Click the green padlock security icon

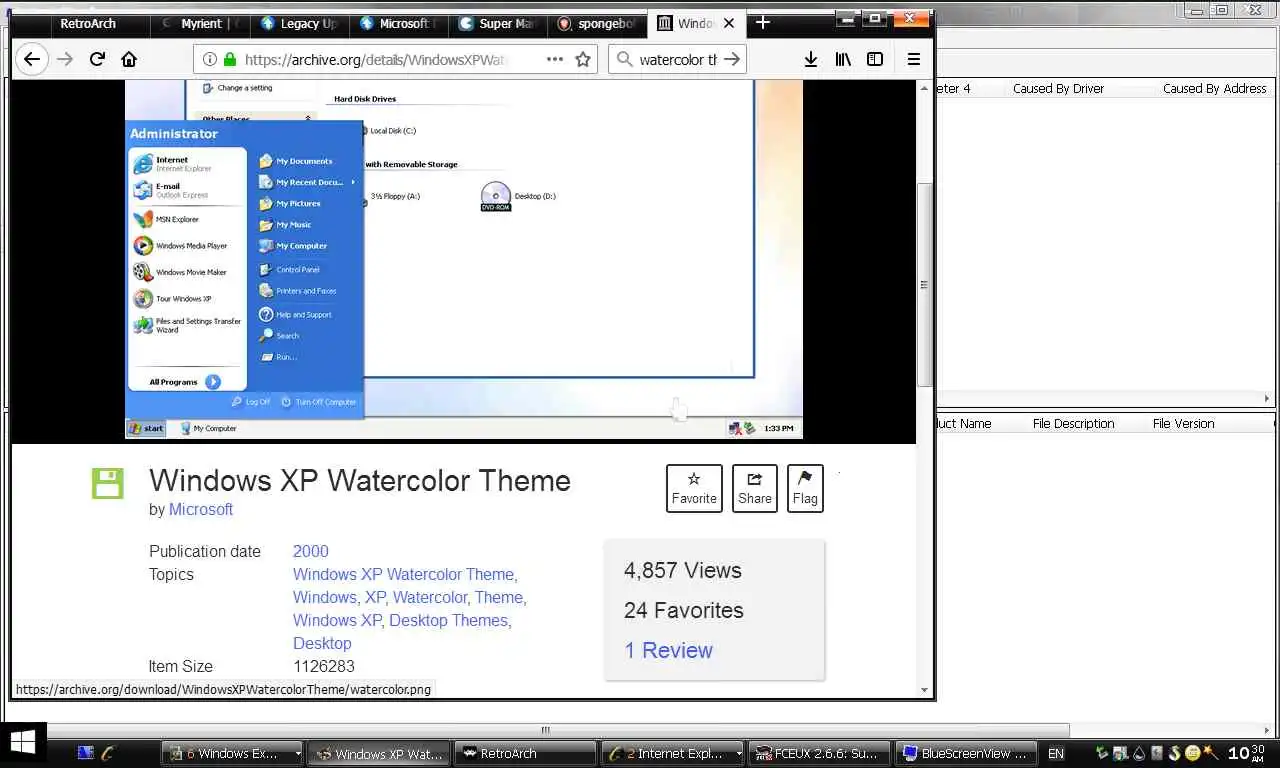(230, 59)
